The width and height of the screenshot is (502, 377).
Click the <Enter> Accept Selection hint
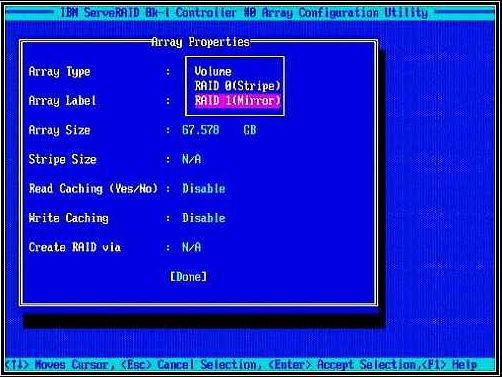(342, 364)
